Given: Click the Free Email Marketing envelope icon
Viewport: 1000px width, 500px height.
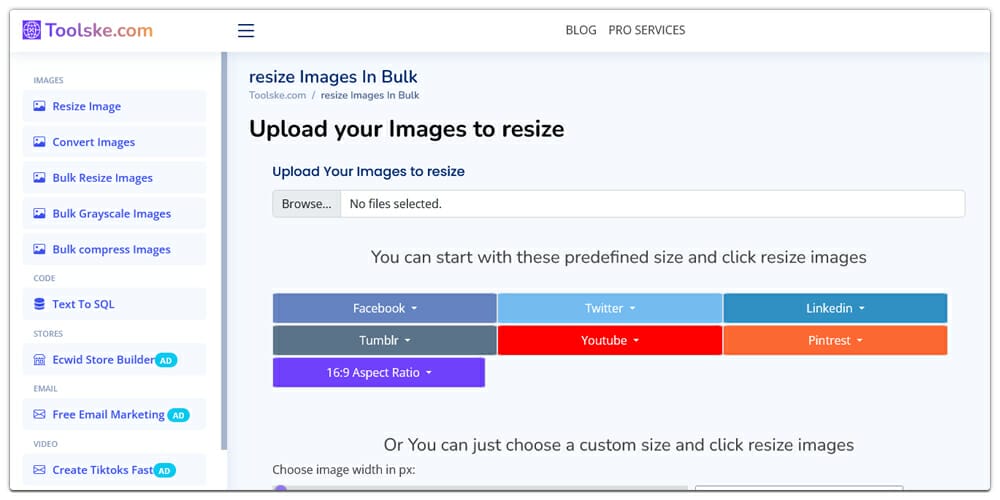Looking at the screenshot, I should coord(40,415).
